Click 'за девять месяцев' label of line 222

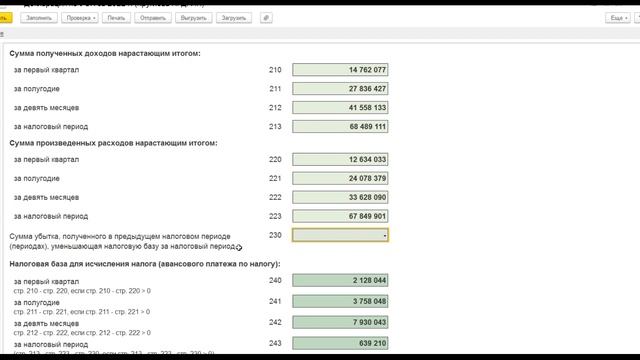pos(46,197)
